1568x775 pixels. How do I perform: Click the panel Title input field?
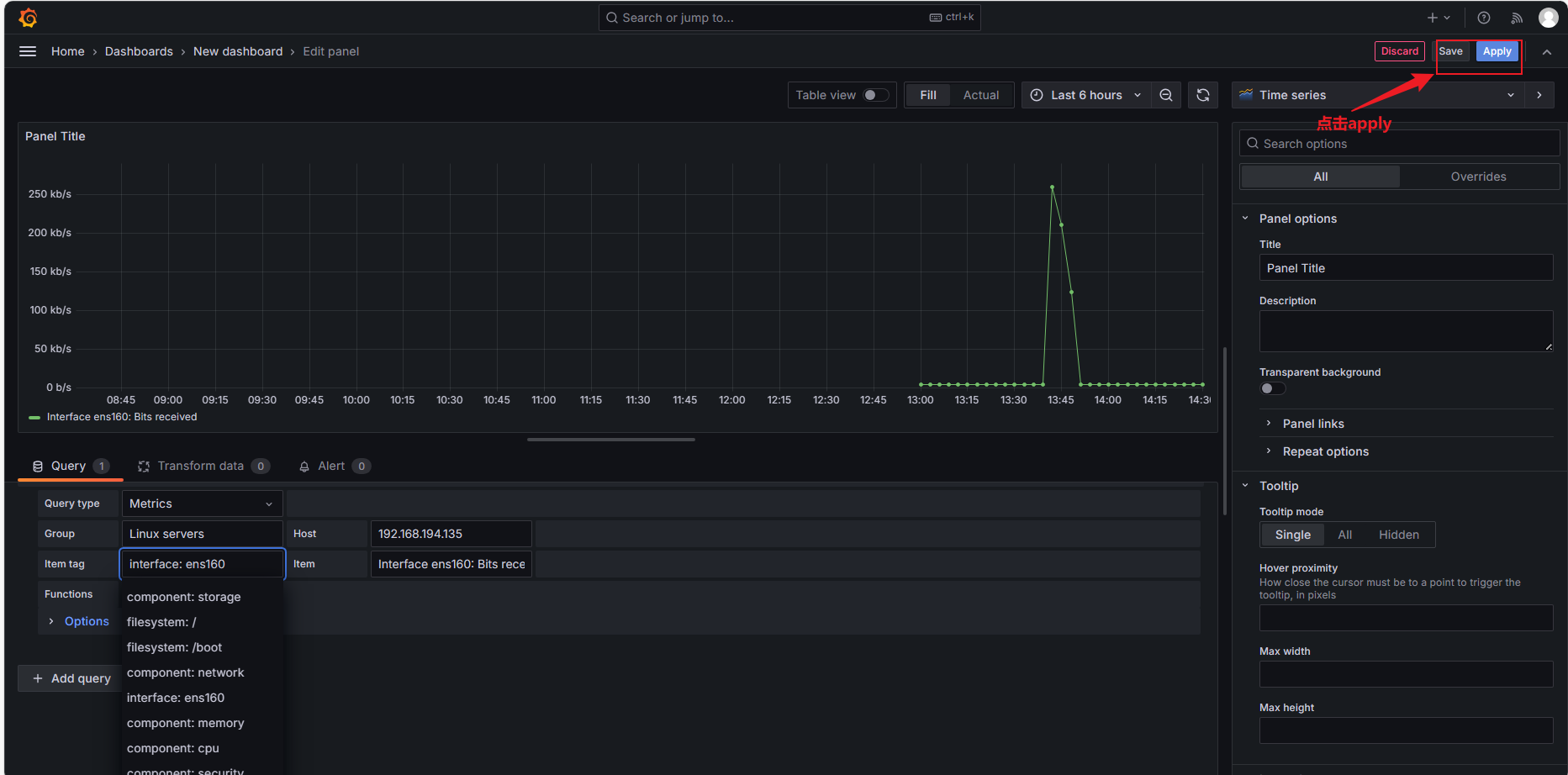(x=1406, y=268)
